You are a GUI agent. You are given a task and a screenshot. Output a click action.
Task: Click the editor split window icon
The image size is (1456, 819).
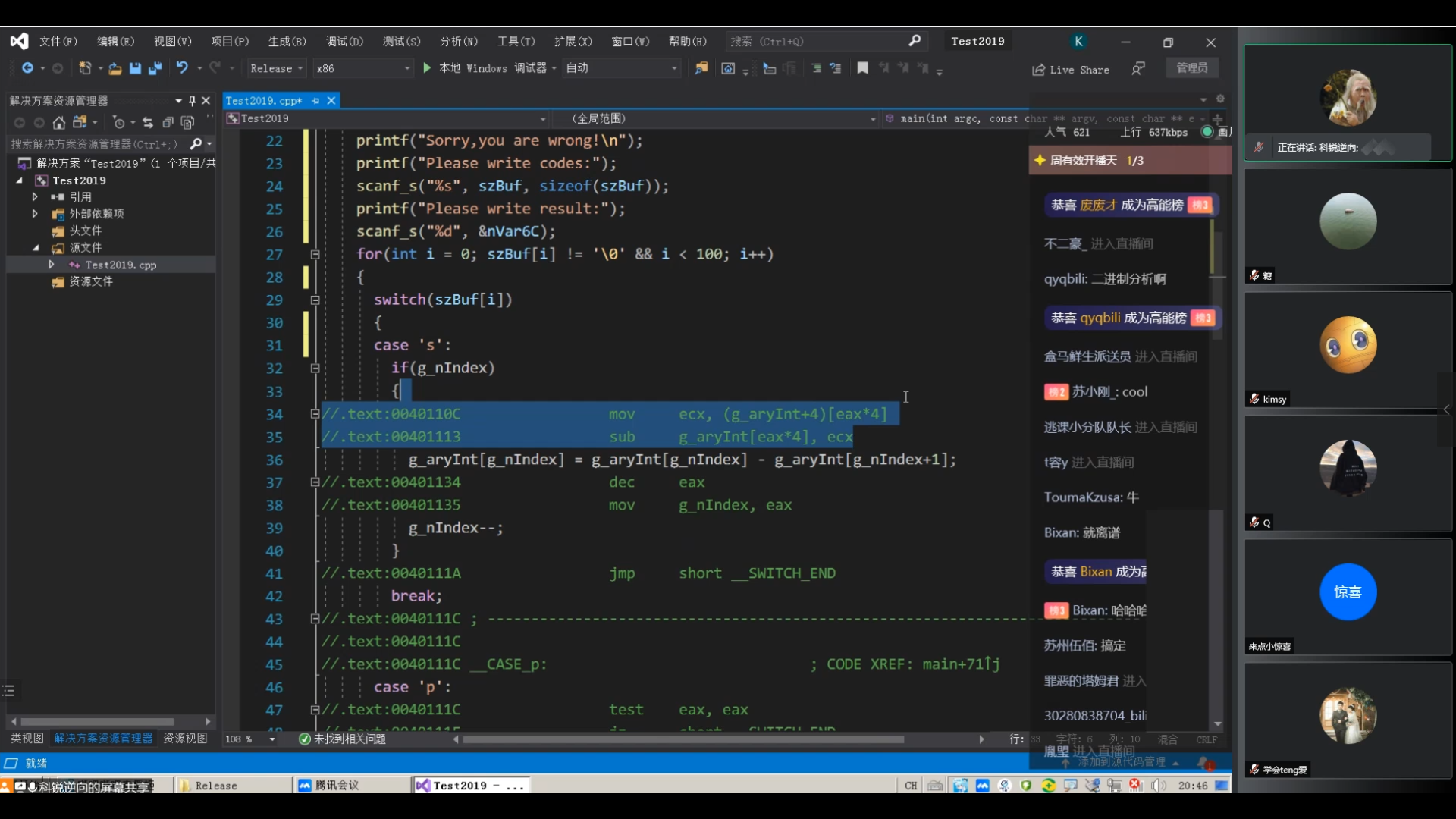point(1218,118)
